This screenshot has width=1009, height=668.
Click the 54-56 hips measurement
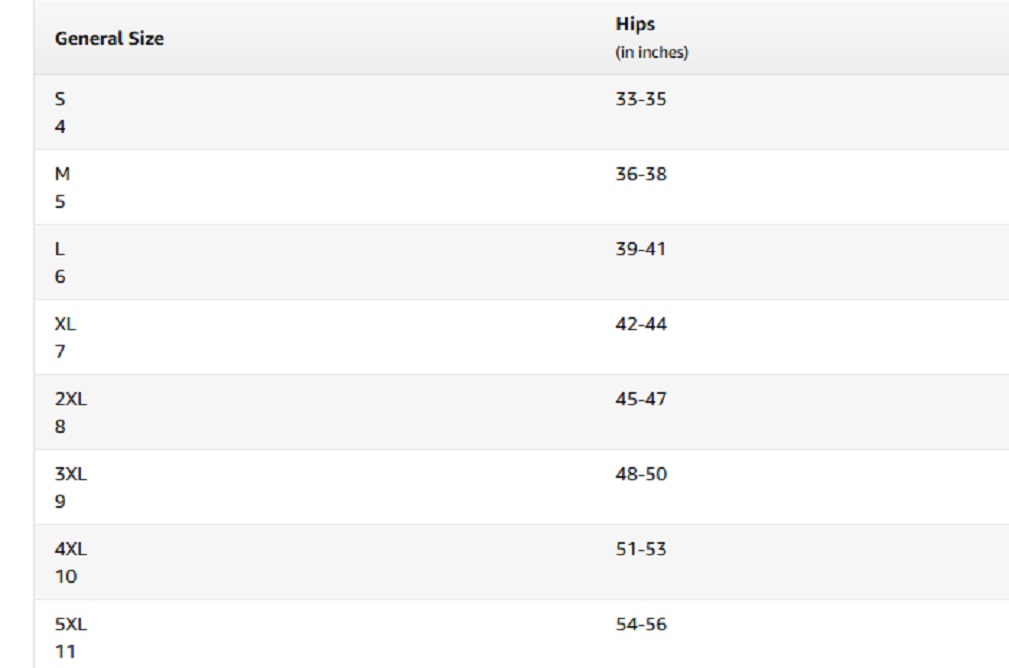click(x=641, y=625)
